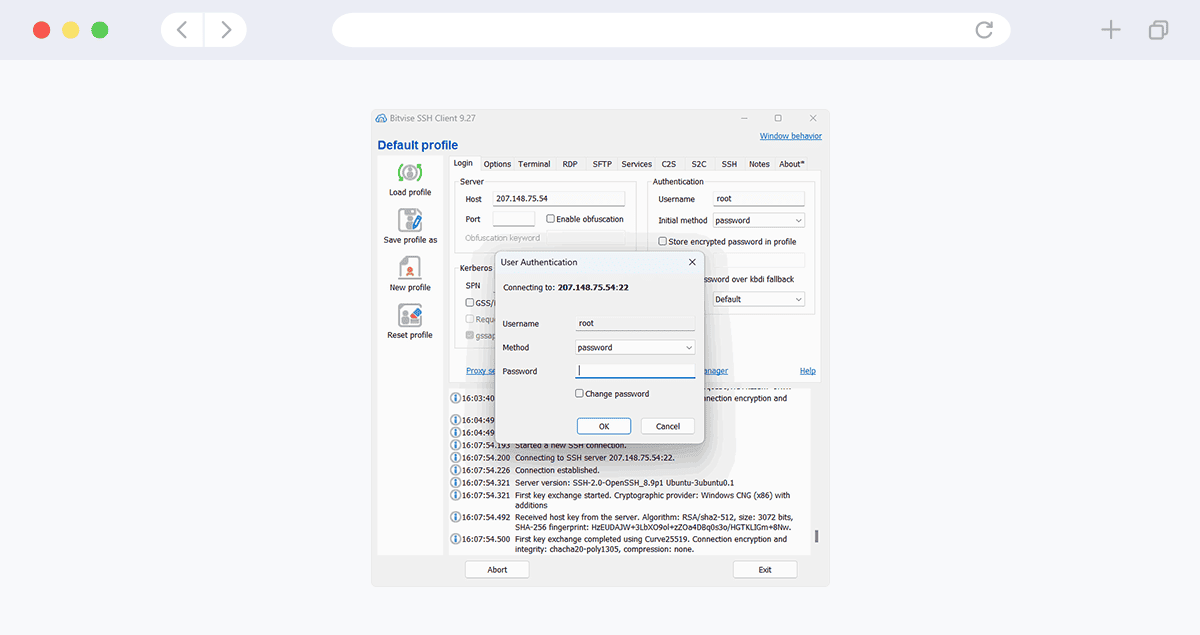The width and height of the screenshot is (1200, 635).
Task: Open the Initial method dropdown
Action: point(759,221)
